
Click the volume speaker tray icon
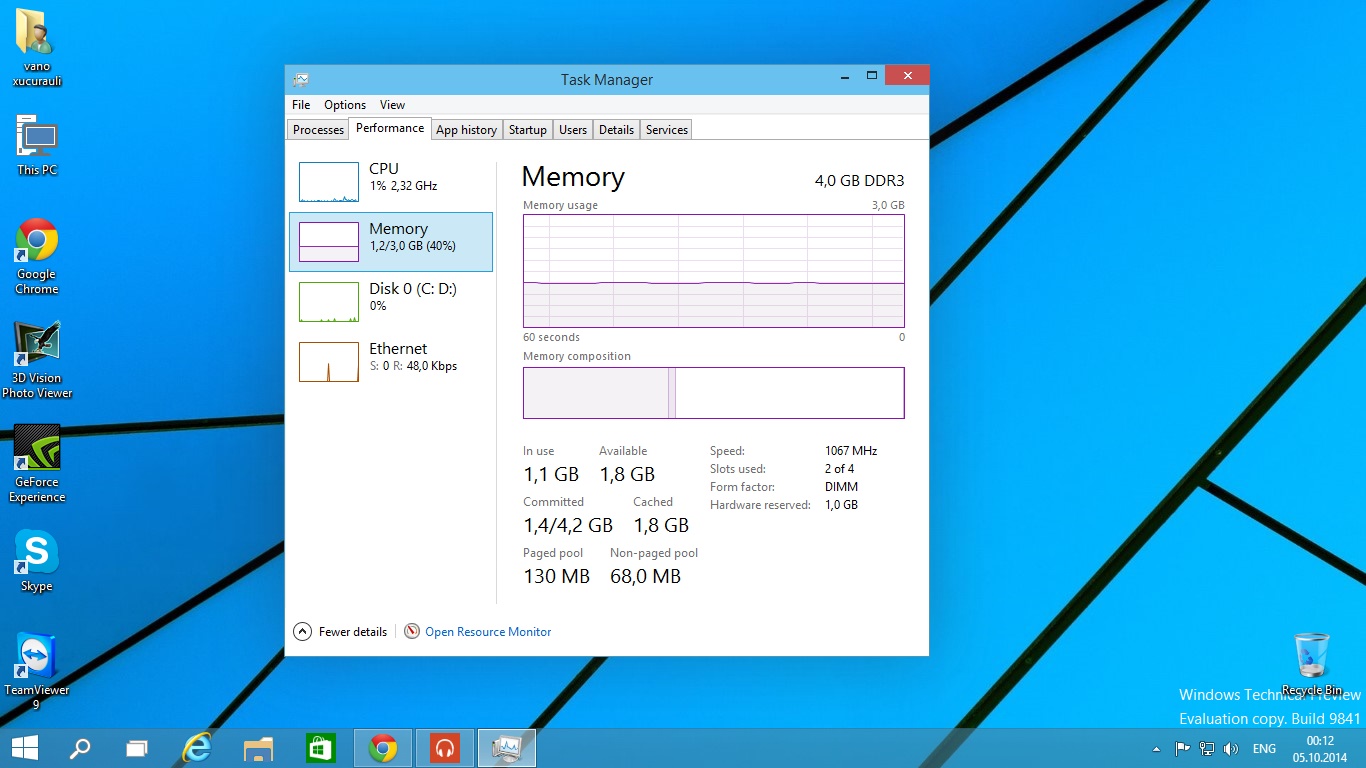tap(1230, 749)
